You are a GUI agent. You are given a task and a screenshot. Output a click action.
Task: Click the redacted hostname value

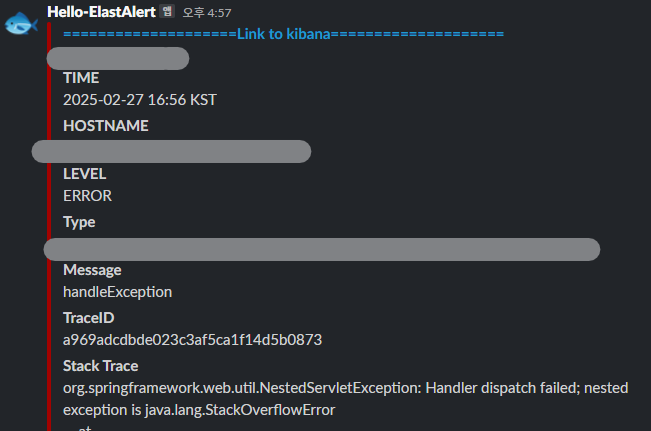click(171, 152)
